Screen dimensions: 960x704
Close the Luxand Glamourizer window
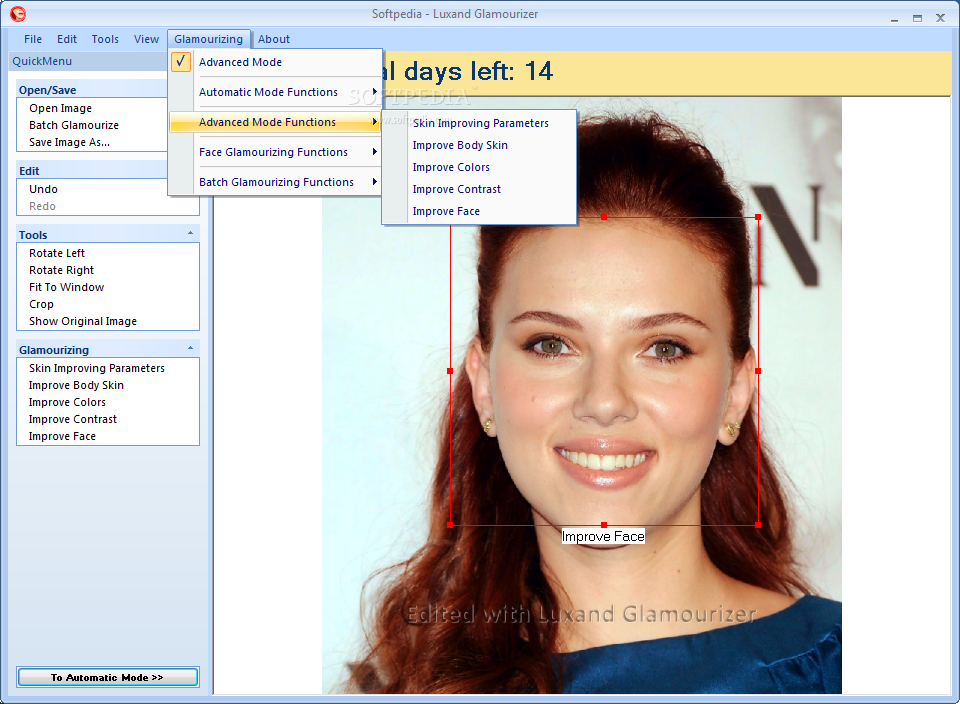click(x=940, y=18)
